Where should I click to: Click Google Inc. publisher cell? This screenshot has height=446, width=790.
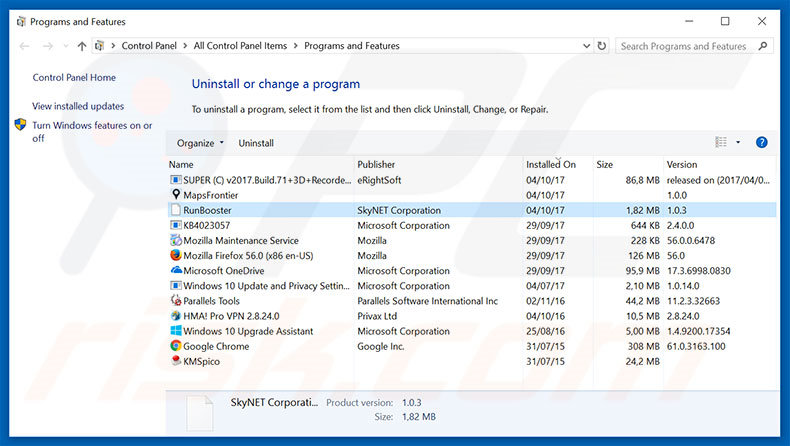381,346
